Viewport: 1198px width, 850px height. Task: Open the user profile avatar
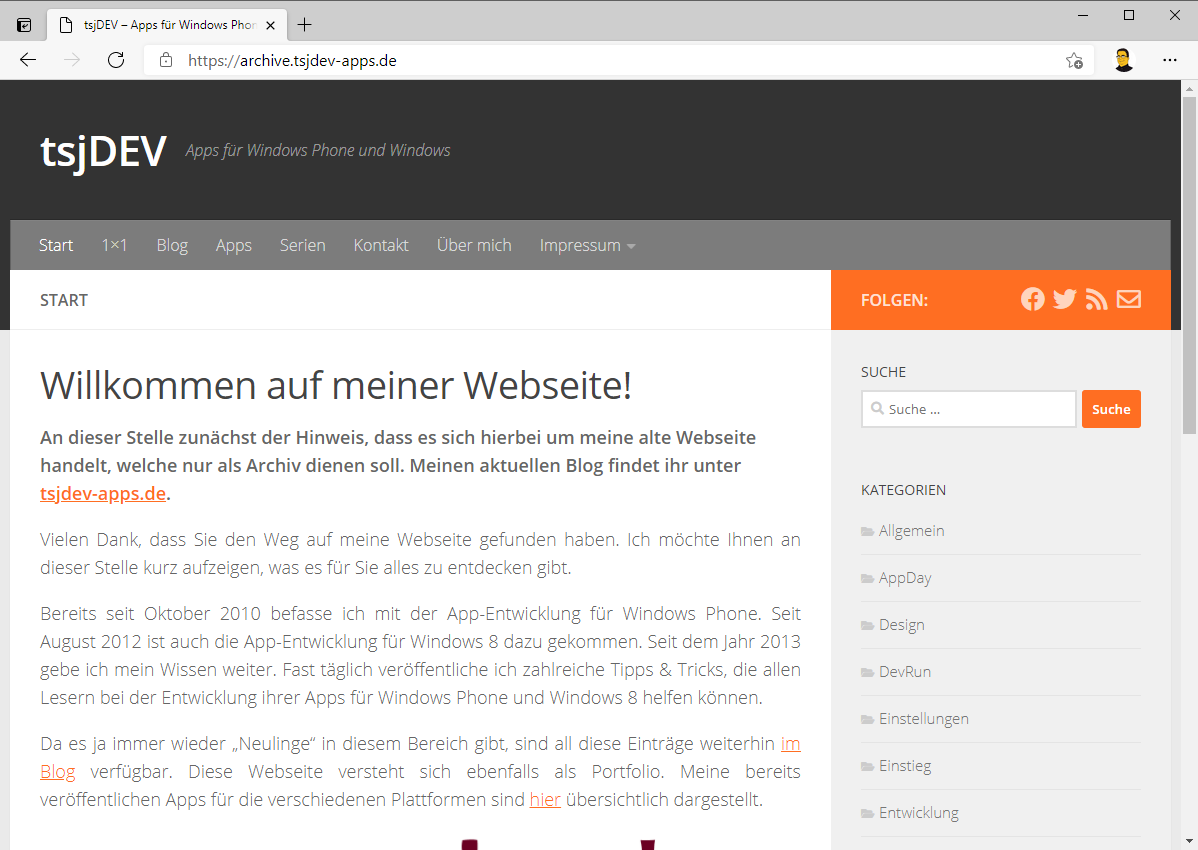(x=1123, y=60)
